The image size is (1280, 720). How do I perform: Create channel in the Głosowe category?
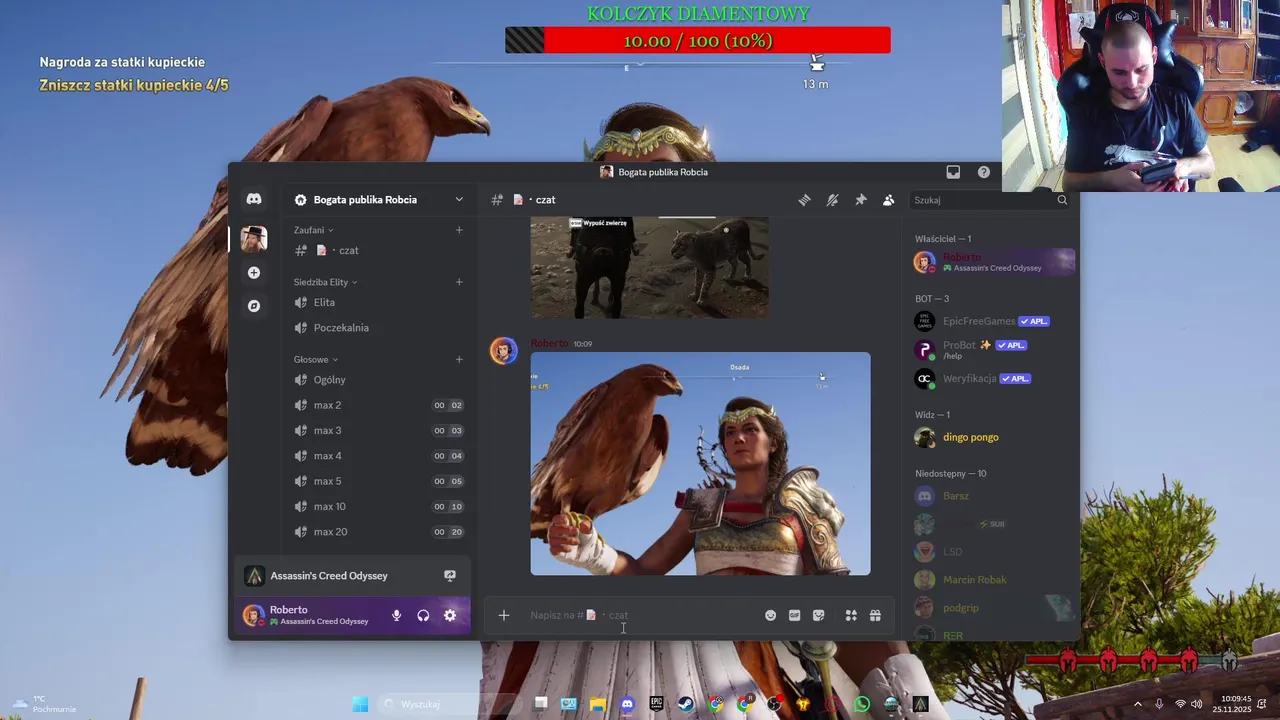(459, 359)
